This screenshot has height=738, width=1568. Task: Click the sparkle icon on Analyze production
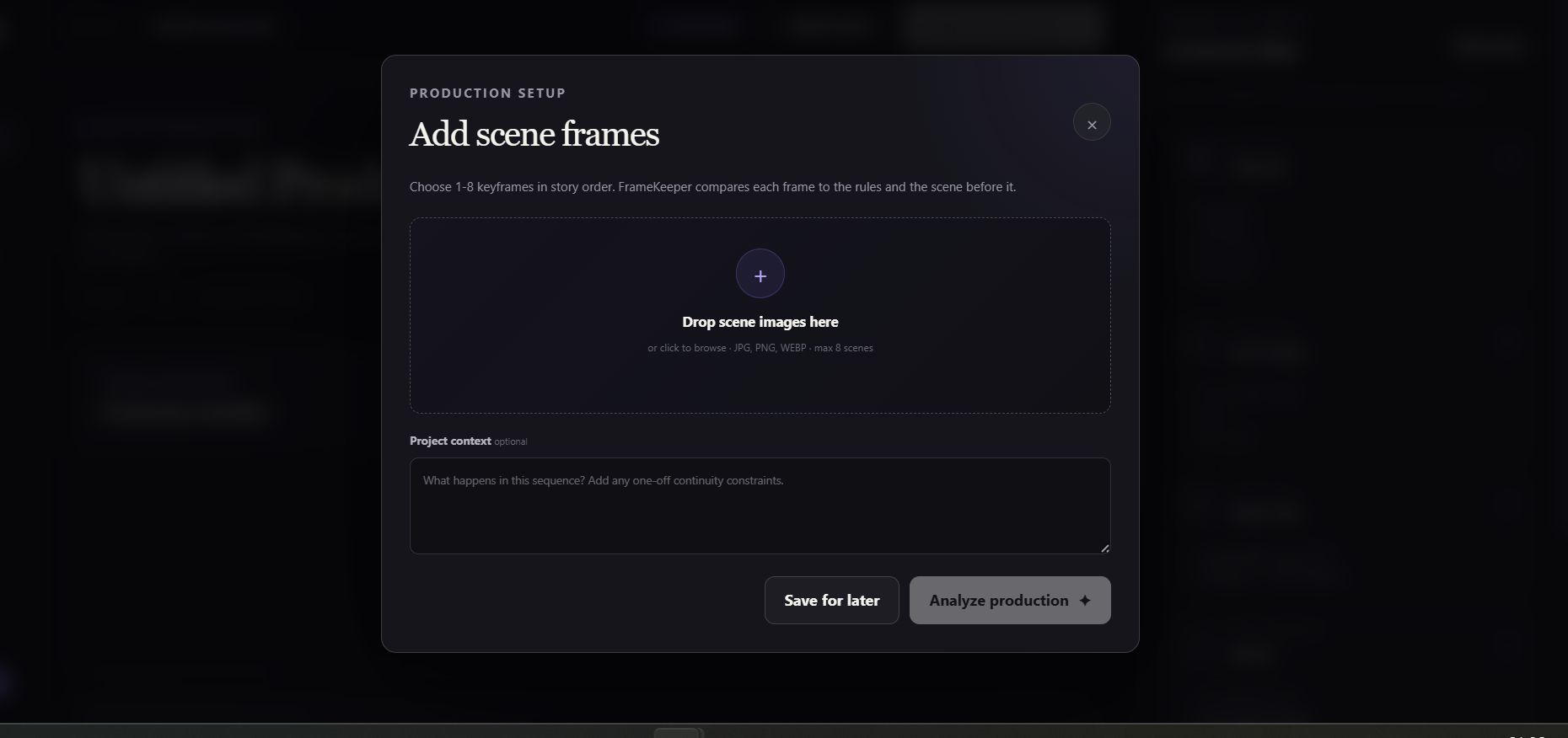1085,601
